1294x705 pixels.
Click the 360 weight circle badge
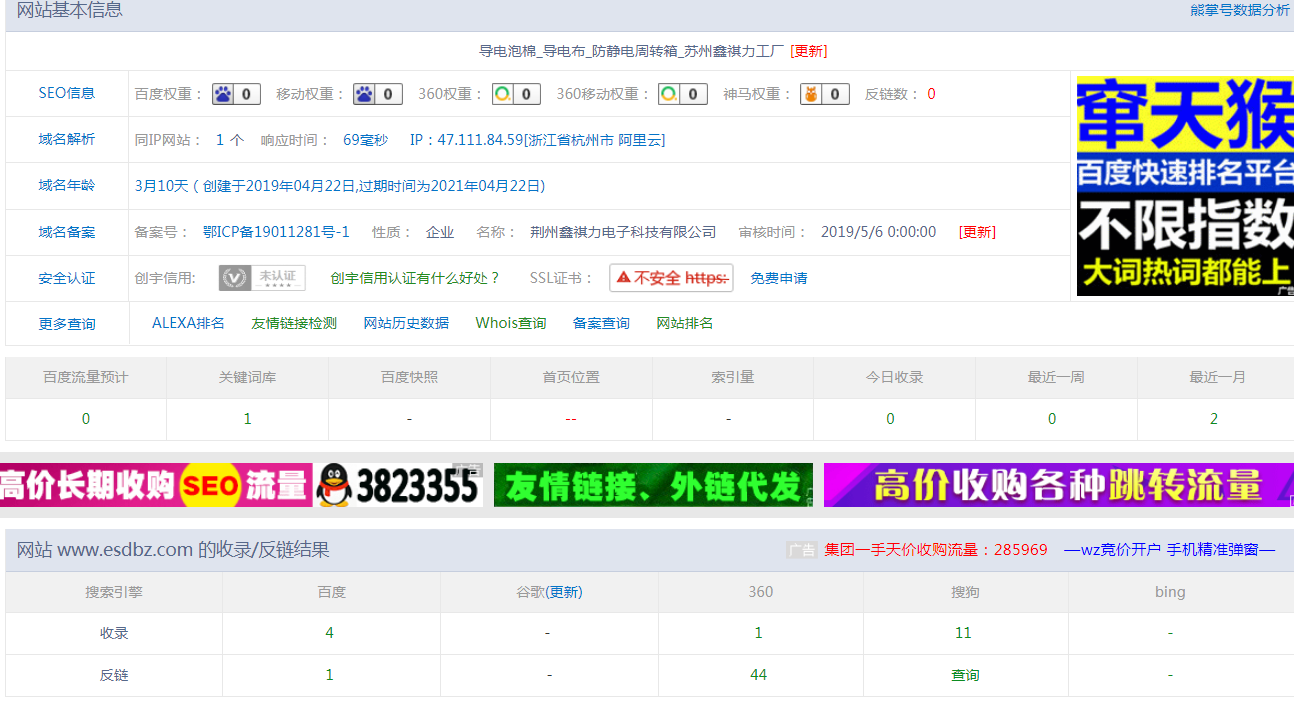pyautogui.click(x=516, y=94)
